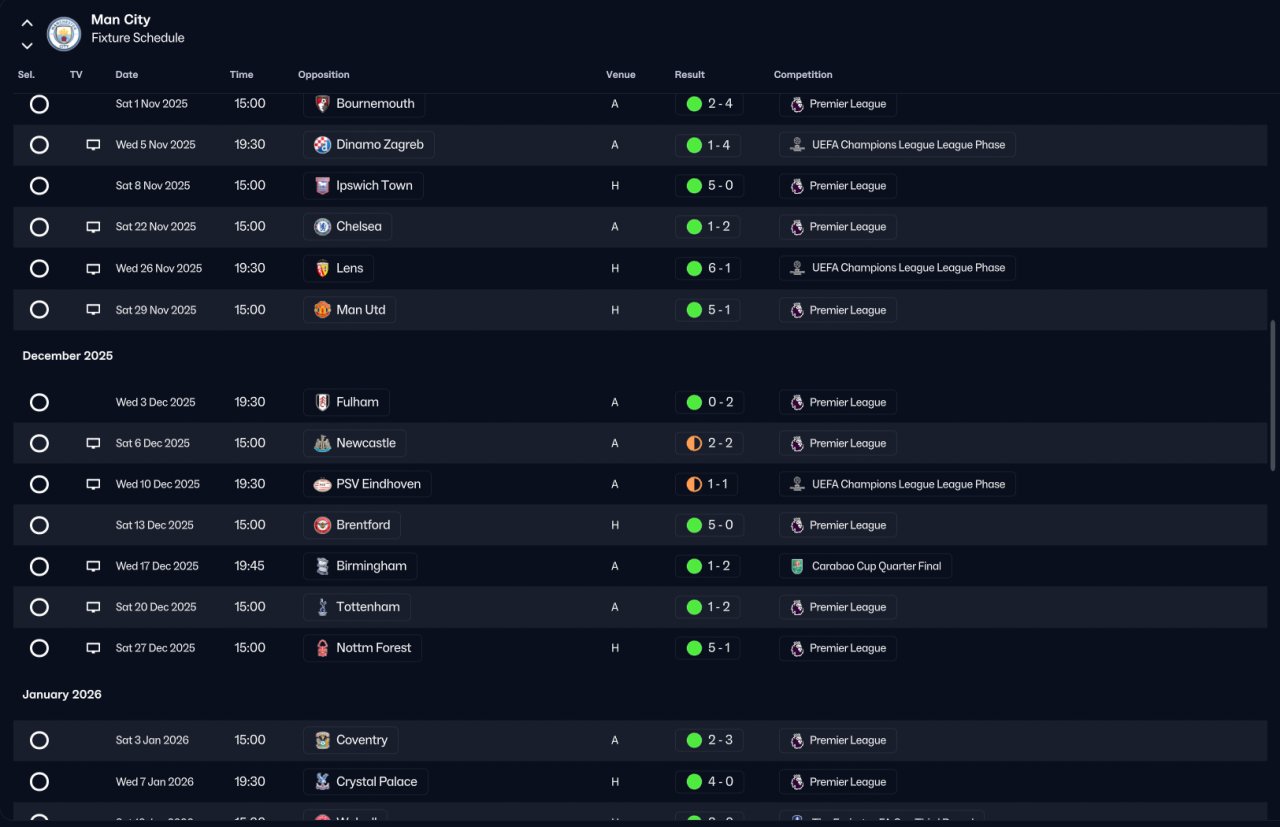Click the TV icon for Dinamo Zagreb match
The height and width of the screenshot is (827, 1280).
pos(93,145)
